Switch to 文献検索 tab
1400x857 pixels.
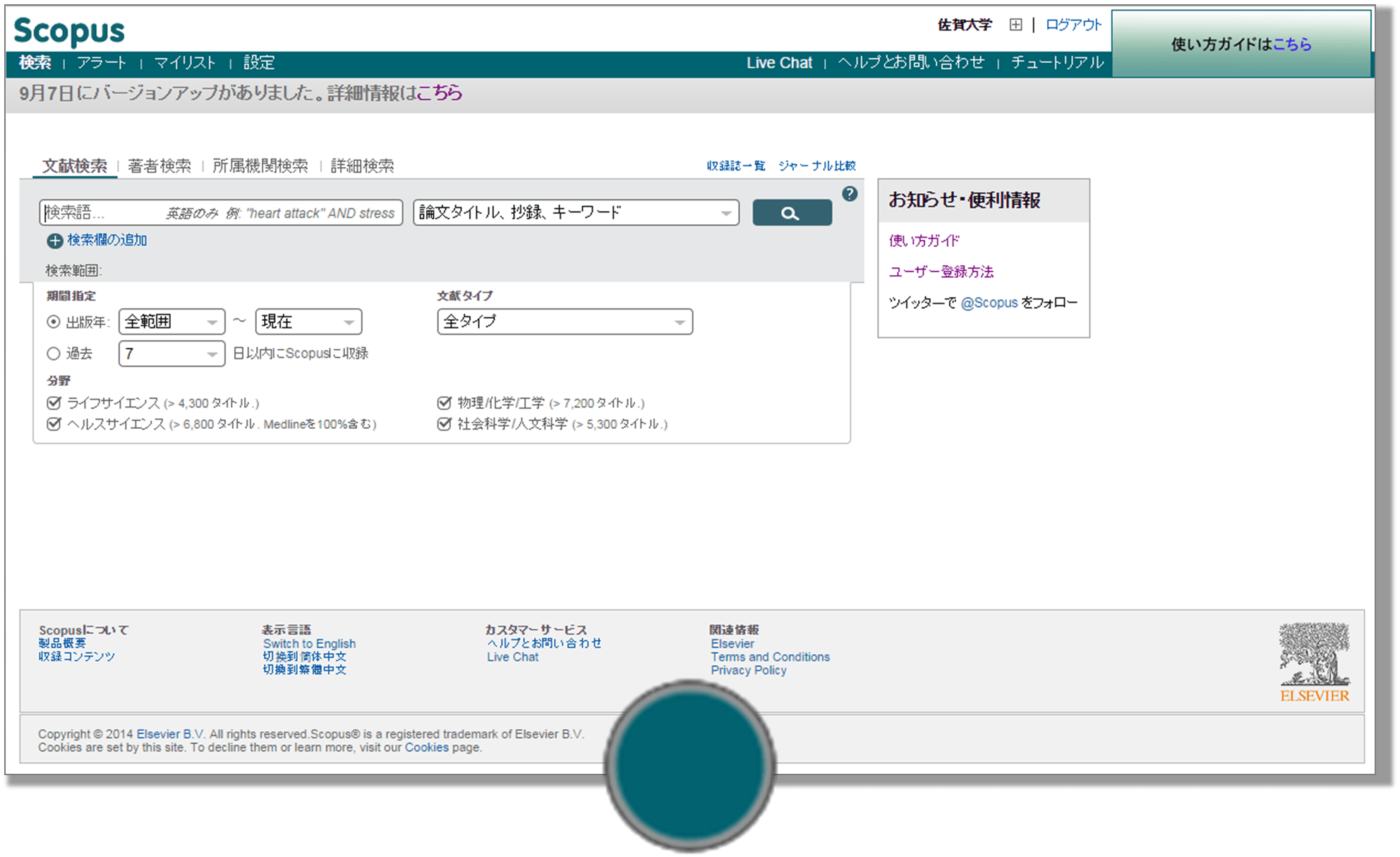pyautogui.click(x=75, y=166)
